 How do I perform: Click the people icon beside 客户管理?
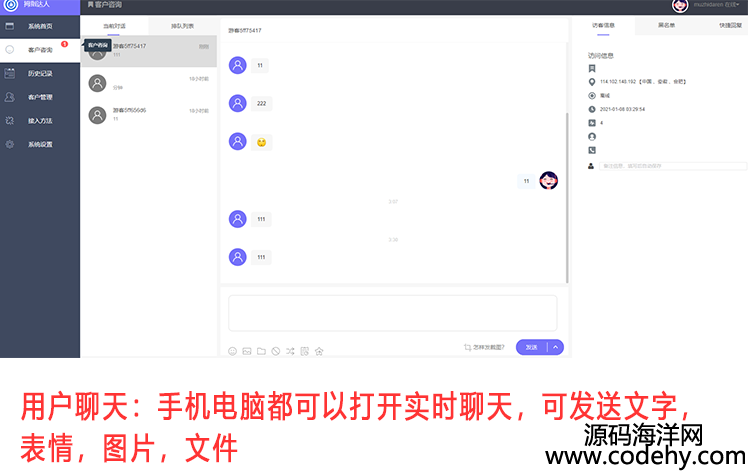point(10,97)
